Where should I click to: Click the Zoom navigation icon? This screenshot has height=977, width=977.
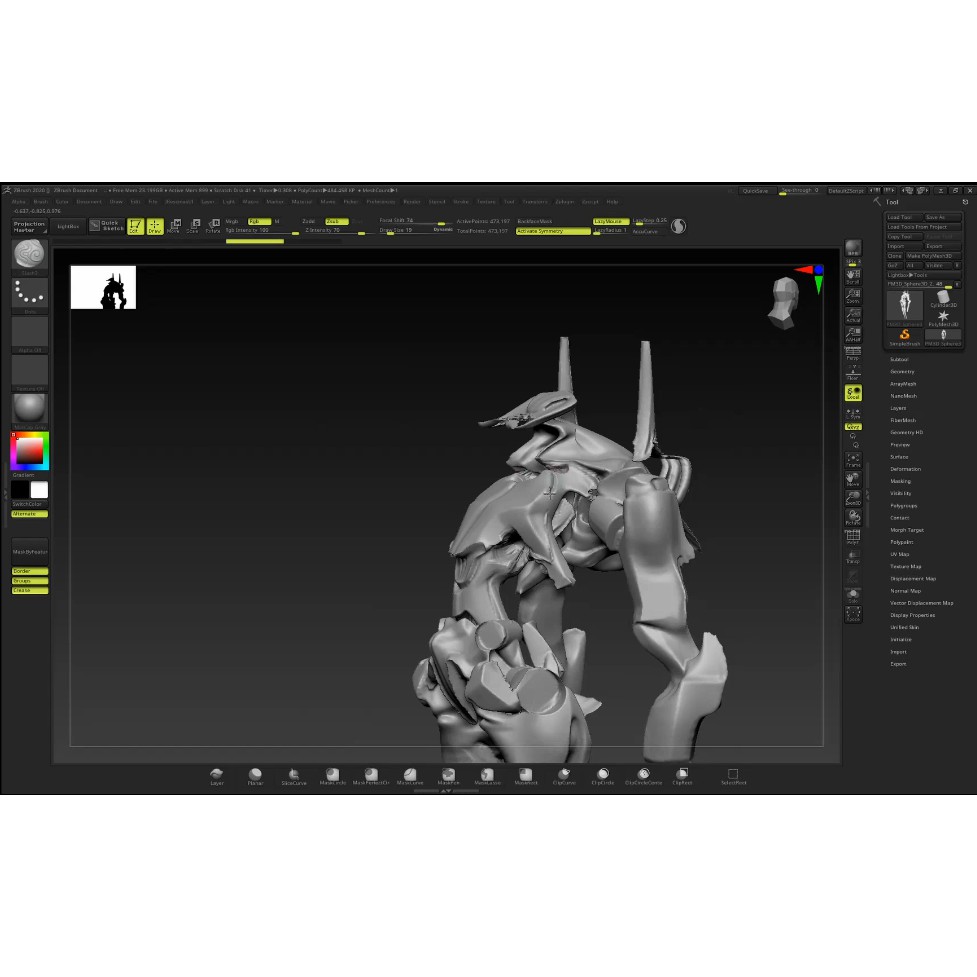(x=853, y=295)
